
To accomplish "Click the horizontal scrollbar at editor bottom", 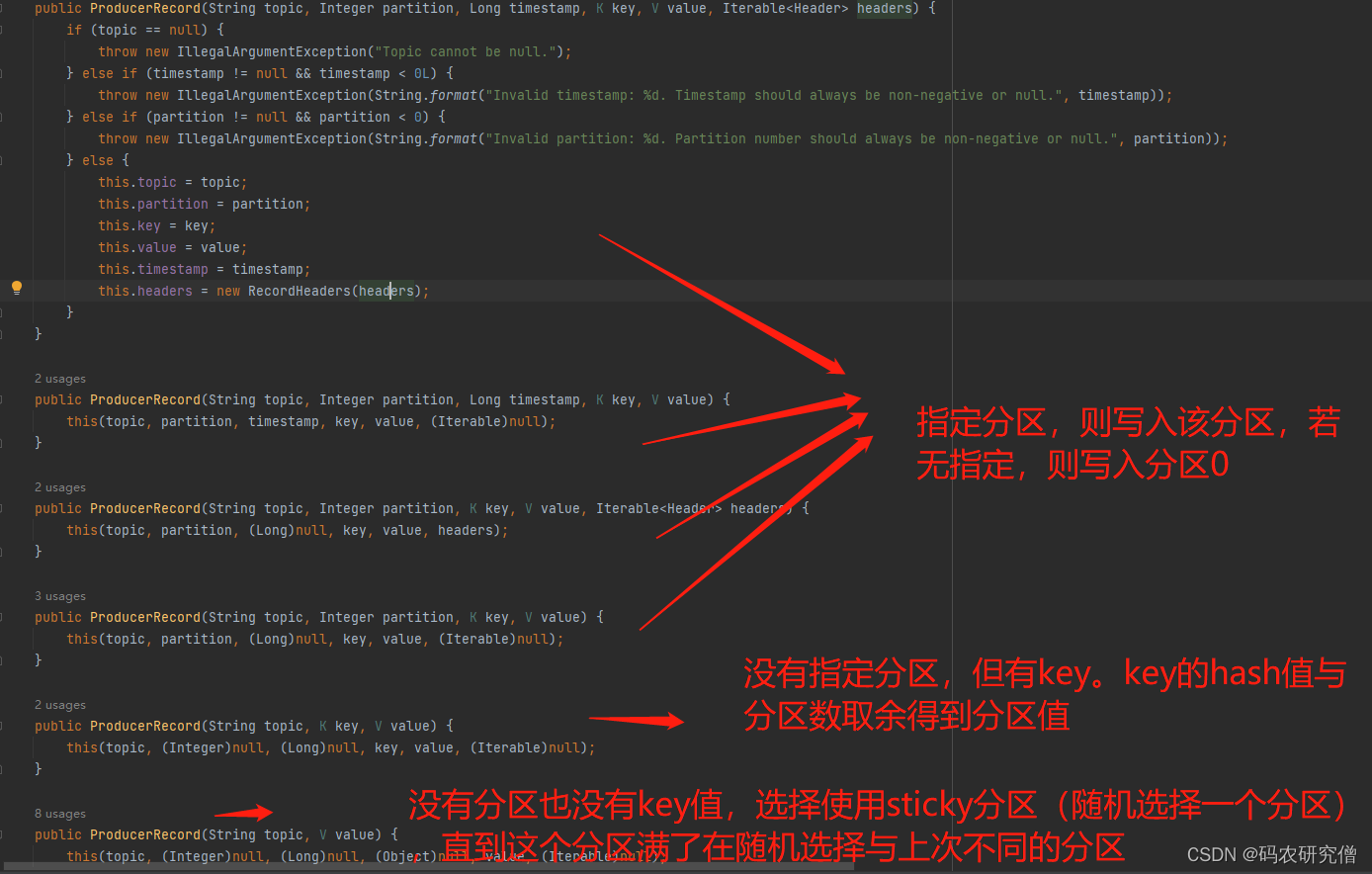I will 427,867.
